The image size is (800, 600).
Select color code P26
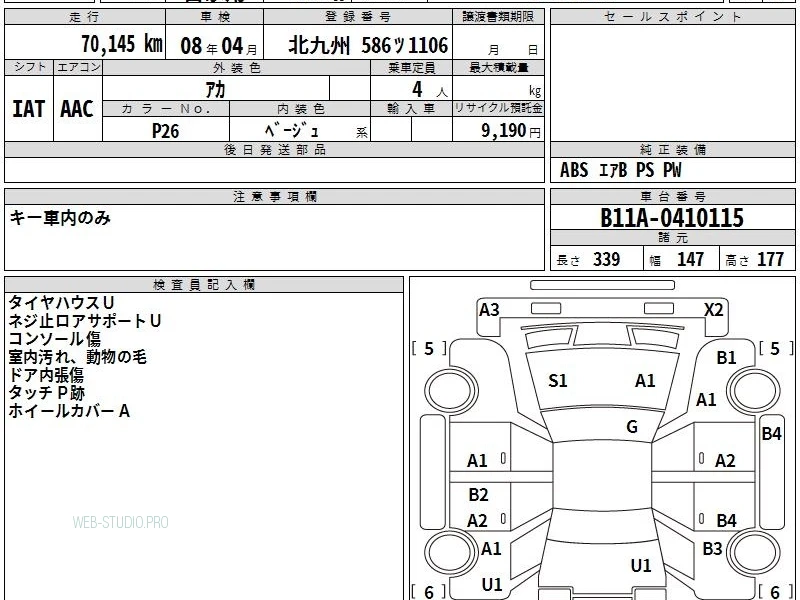click(x=166, y=131)
